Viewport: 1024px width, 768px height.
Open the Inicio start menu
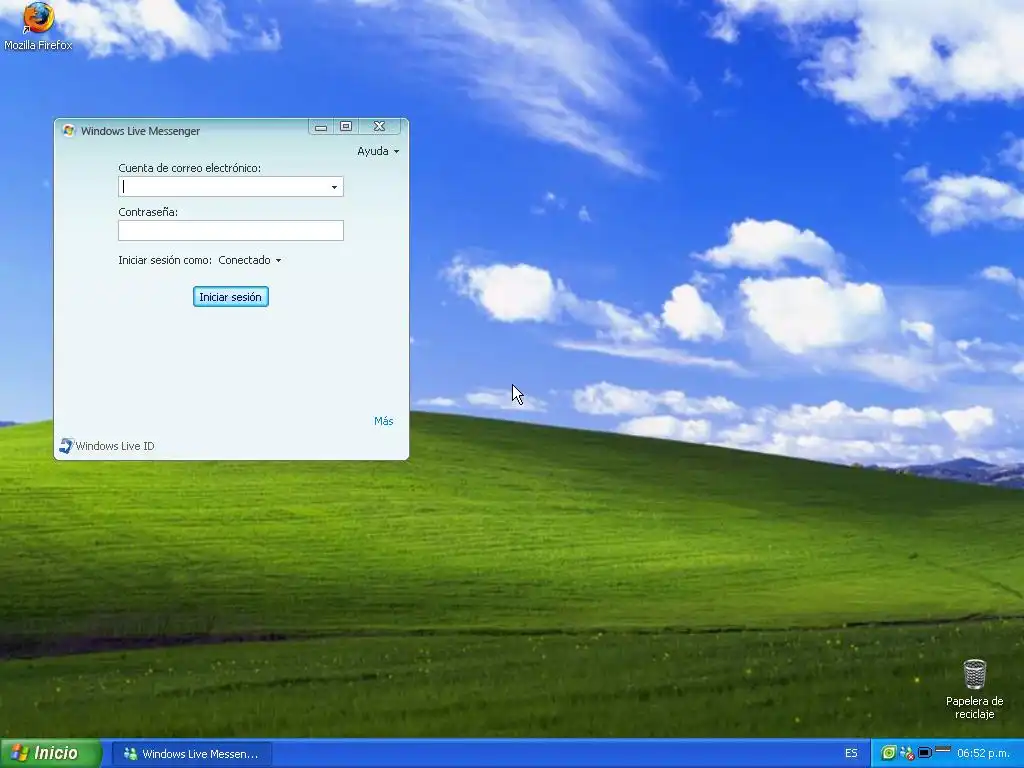point(50,753)
